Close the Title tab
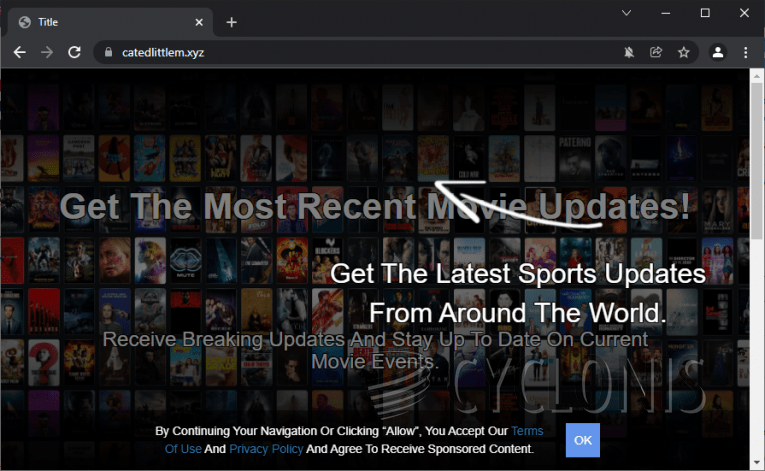 click(200, 22)
